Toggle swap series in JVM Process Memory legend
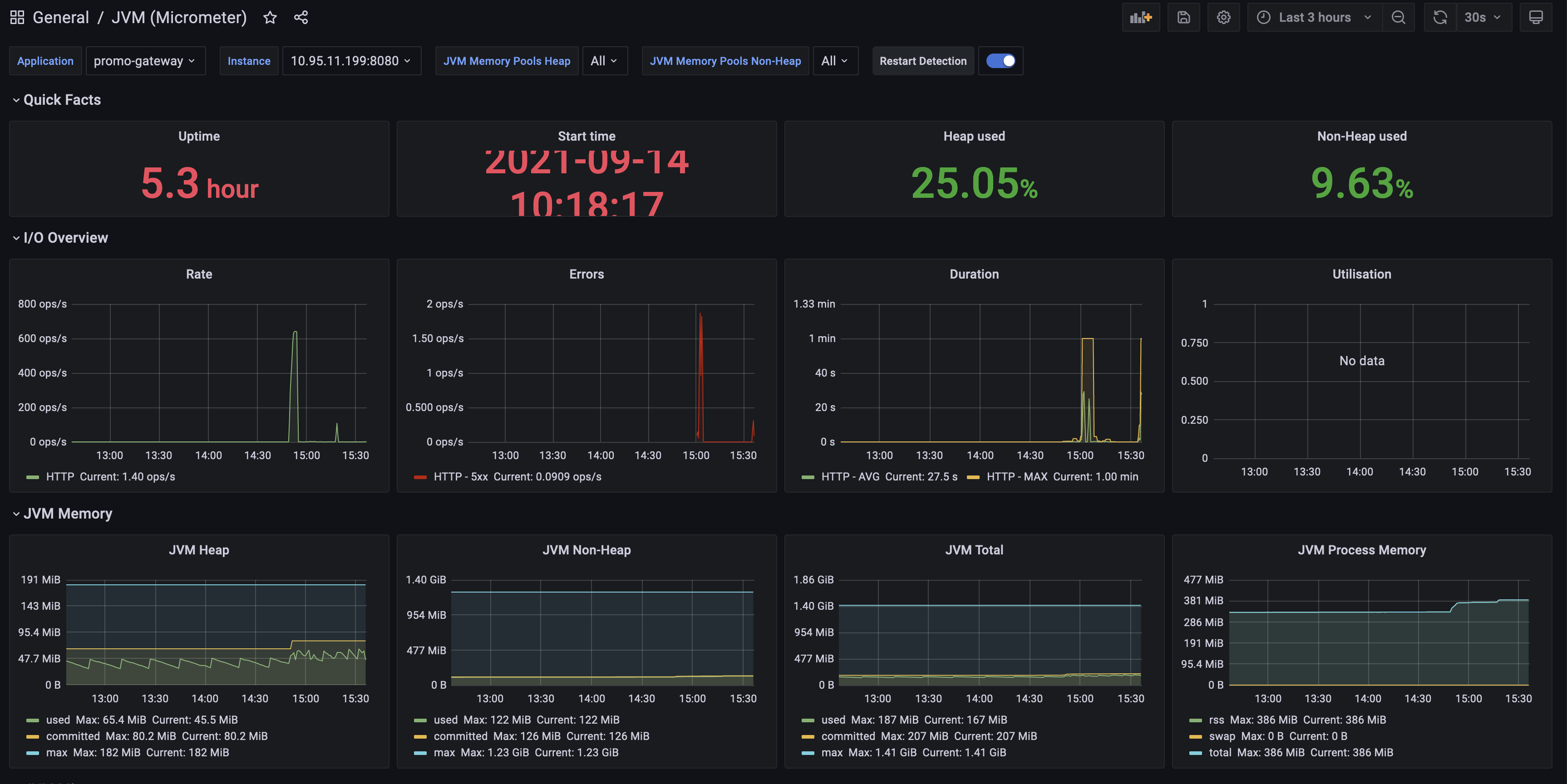This screenshot has width=1567, height=784. [1222, 736]
